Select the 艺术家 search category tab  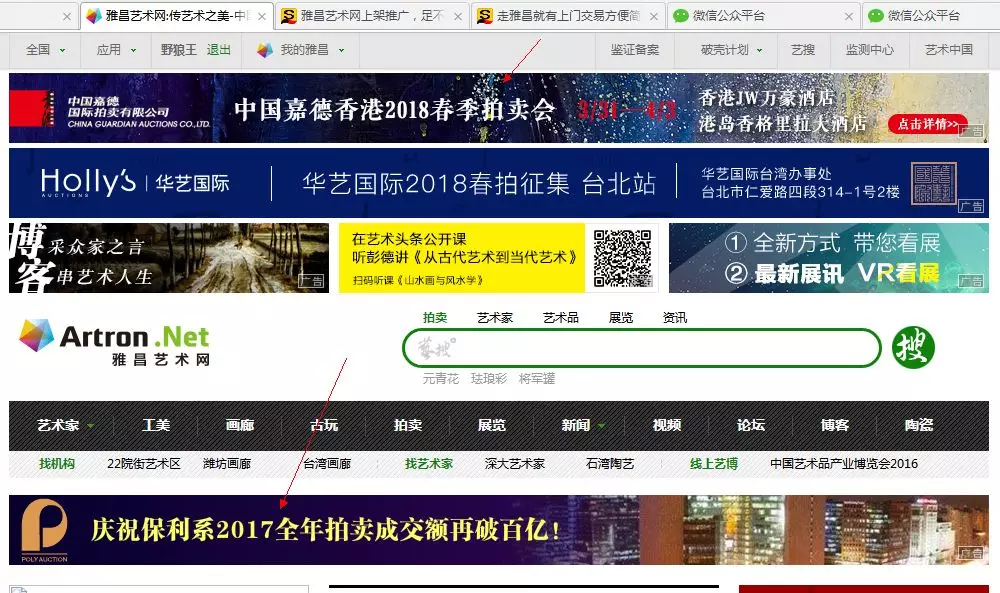(495, 318)
